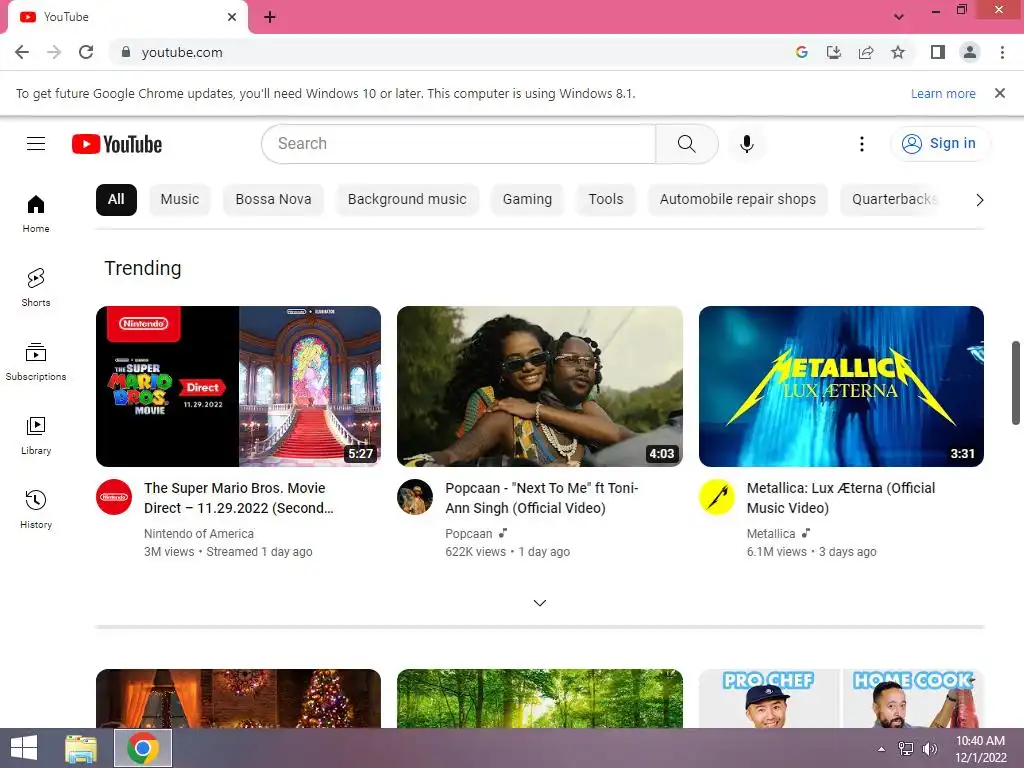Open Chrome tab search dropdown
This screenshot has height=768, width=1024.
click(x=899, y=17)
